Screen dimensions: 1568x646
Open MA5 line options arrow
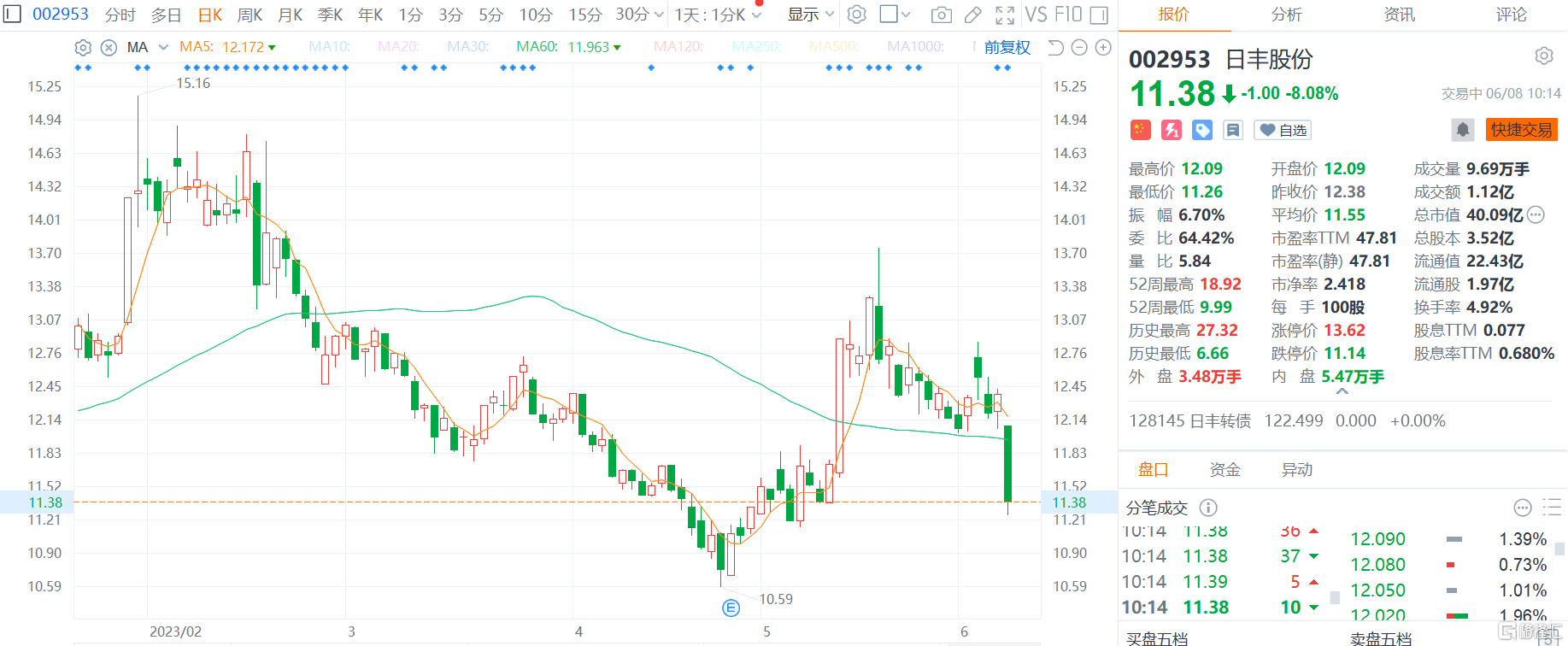pyautogui.click(x=272, y=48)
